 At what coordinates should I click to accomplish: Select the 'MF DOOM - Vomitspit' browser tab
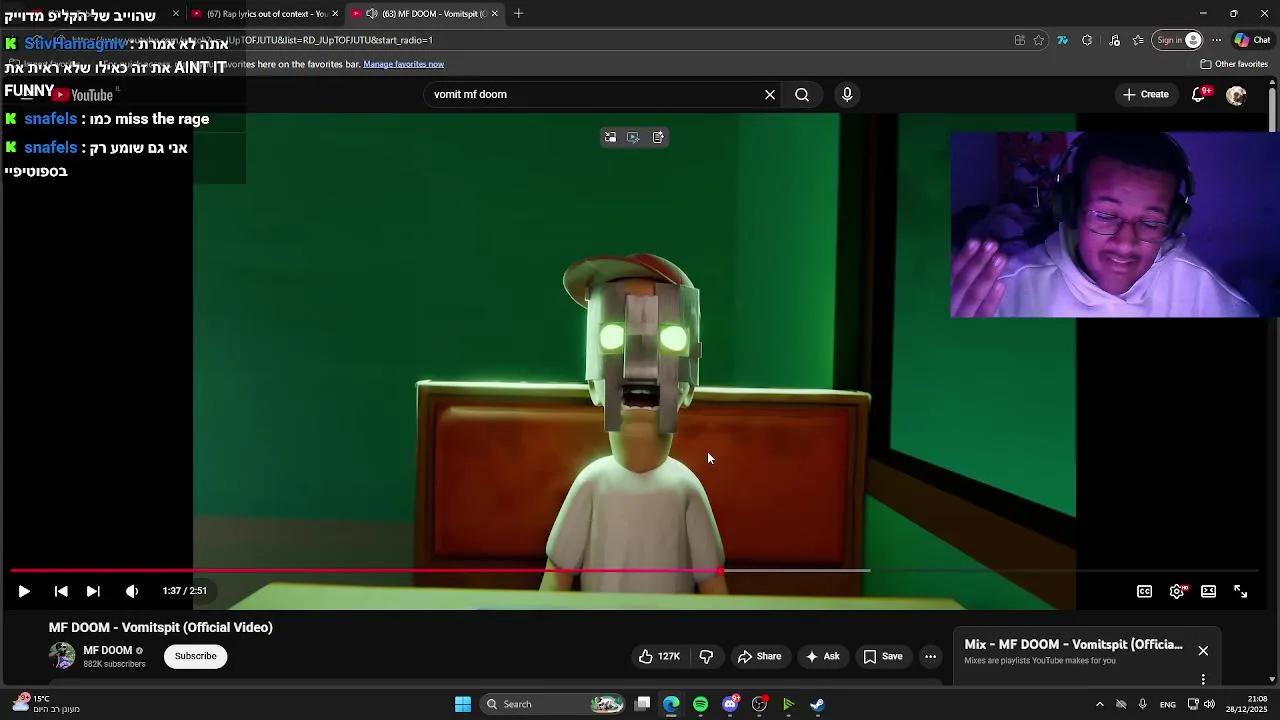coord(426,14)
